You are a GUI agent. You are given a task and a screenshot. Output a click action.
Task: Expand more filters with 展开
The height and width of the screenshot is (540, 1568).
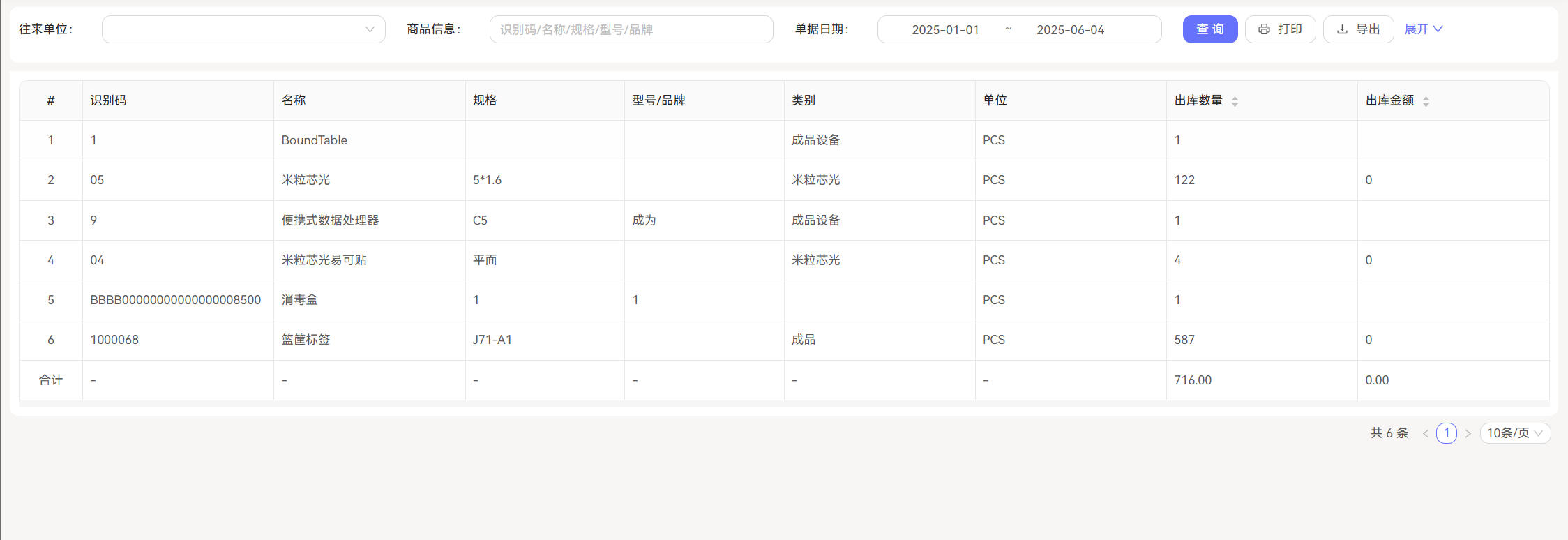(1423, 29)
